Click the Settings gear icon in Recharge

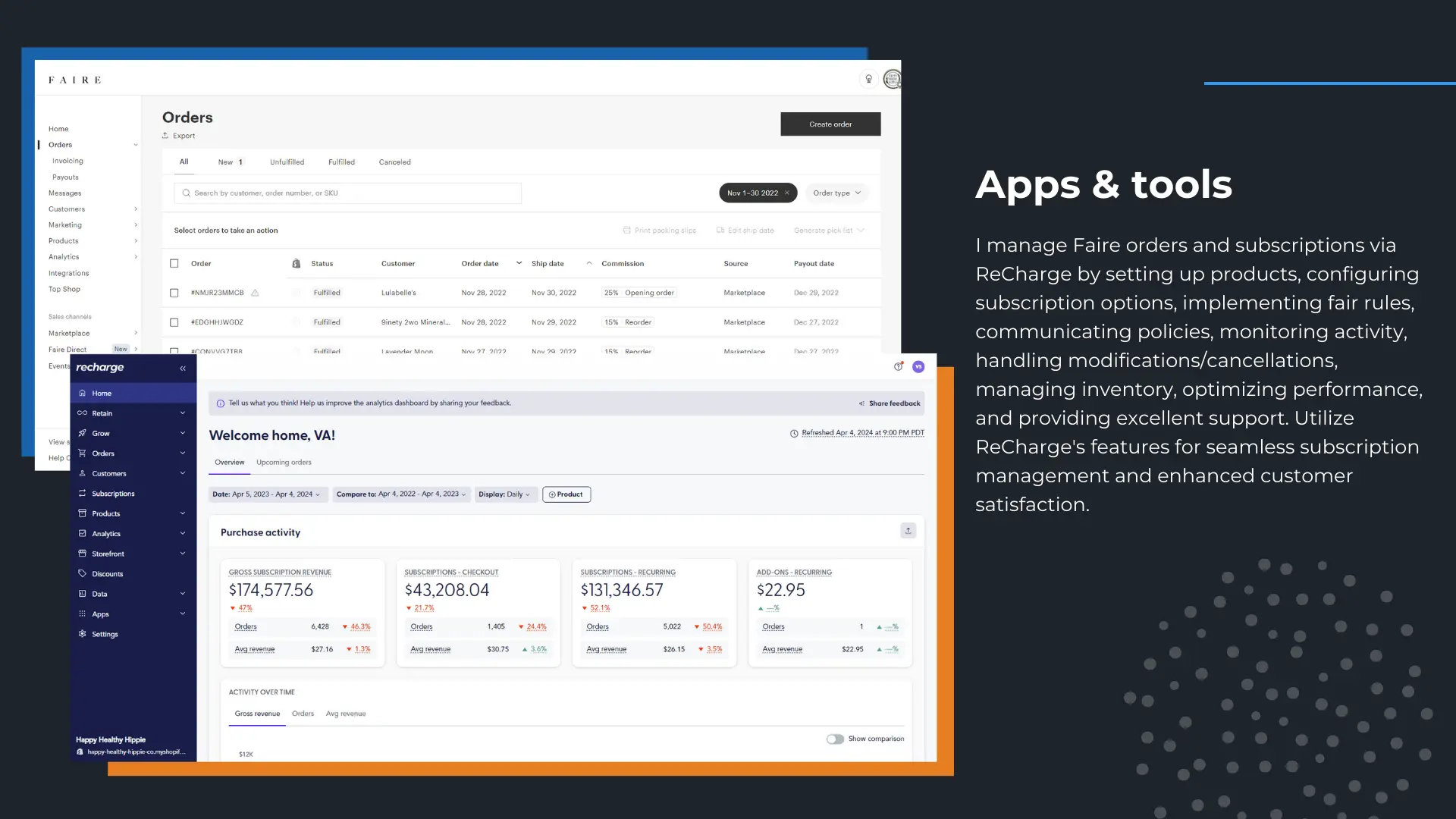point(82,634)
